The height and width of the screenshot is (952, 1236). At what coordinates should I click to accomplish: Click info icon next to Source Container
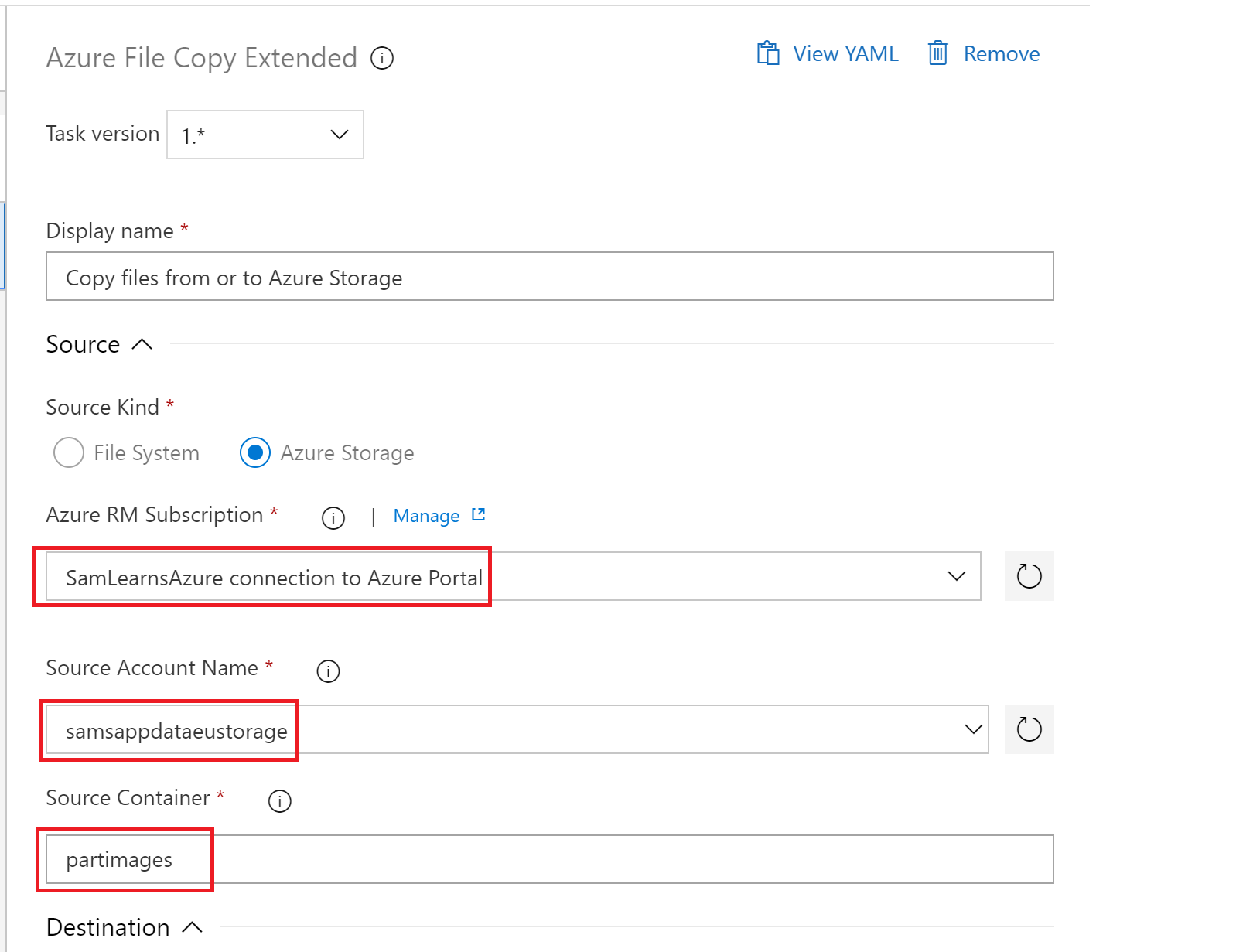tap(280, 800)
